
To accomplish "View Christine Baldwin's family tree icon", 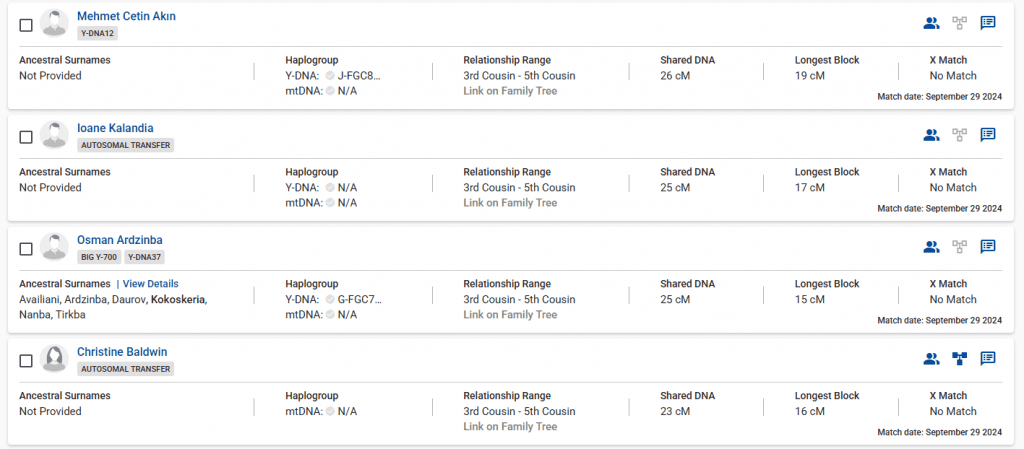I will pos(959,359).
